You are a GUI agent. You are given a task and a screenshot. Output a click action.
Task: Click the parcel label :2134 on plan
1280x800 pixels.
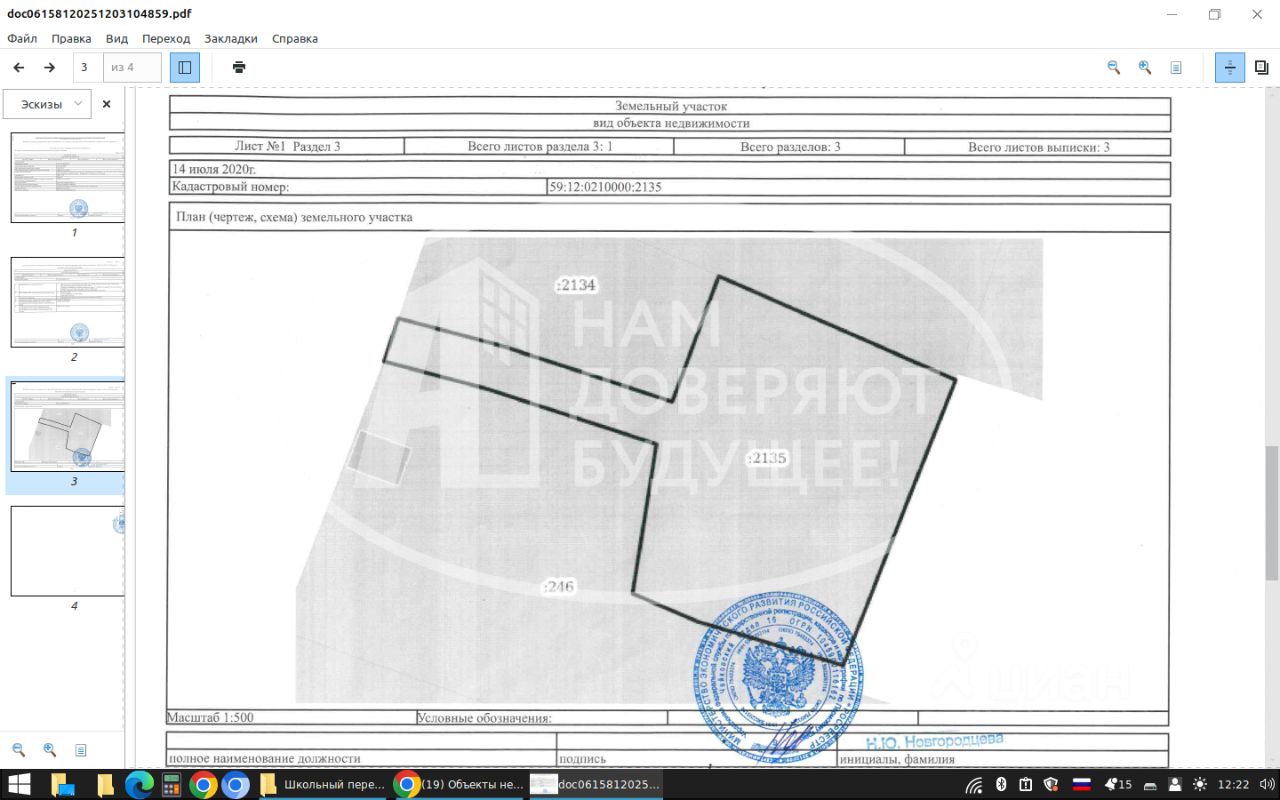(576, 285)
